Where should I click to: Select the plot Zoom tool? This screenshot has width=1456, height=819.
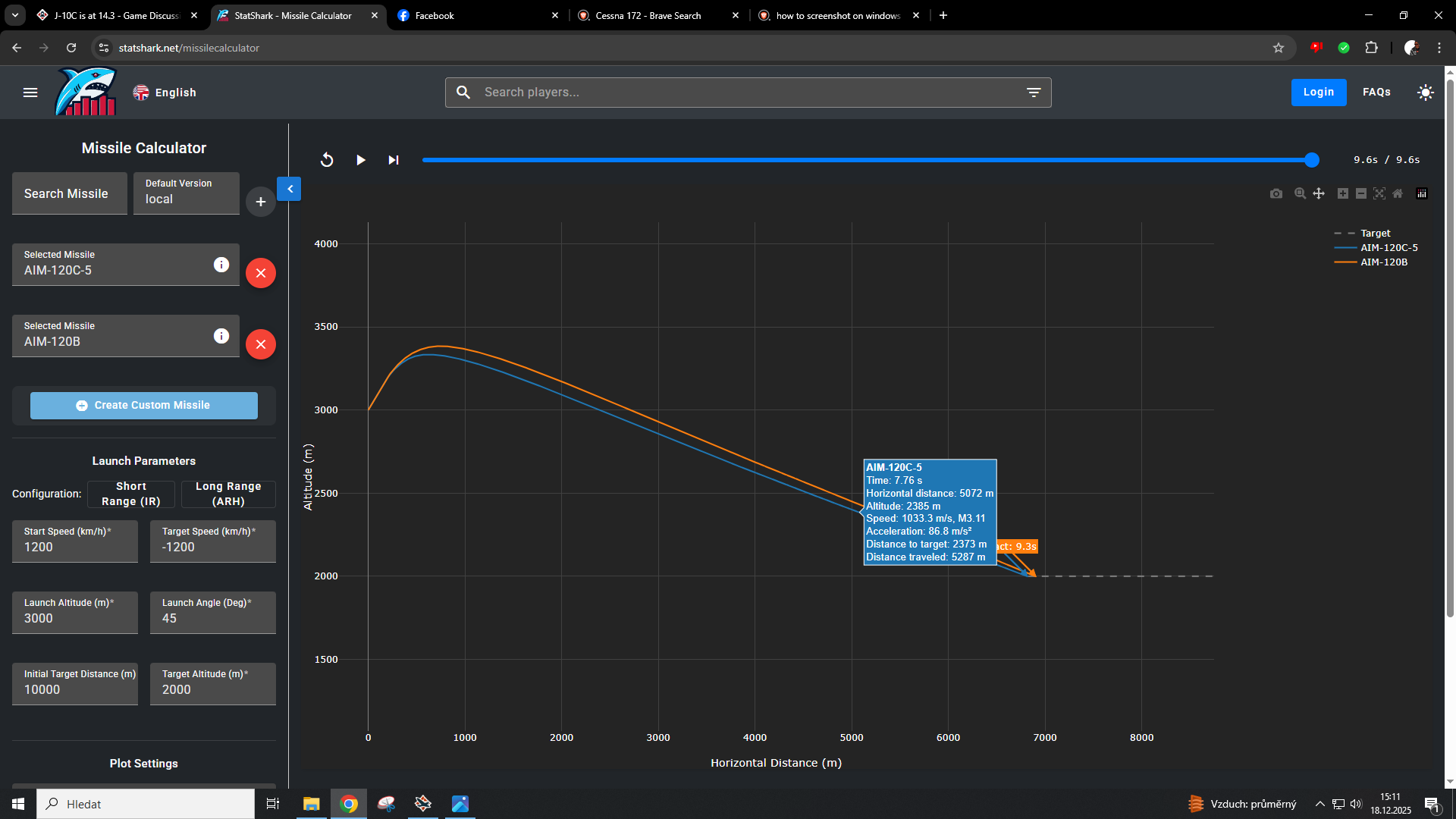(x=1300, y=193)
